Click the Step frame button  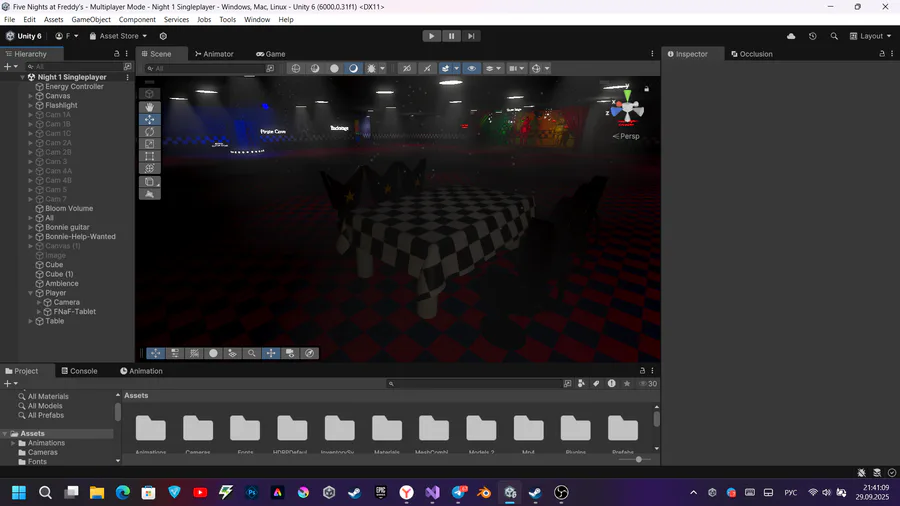pyautogui.click(x=471, y=36)
